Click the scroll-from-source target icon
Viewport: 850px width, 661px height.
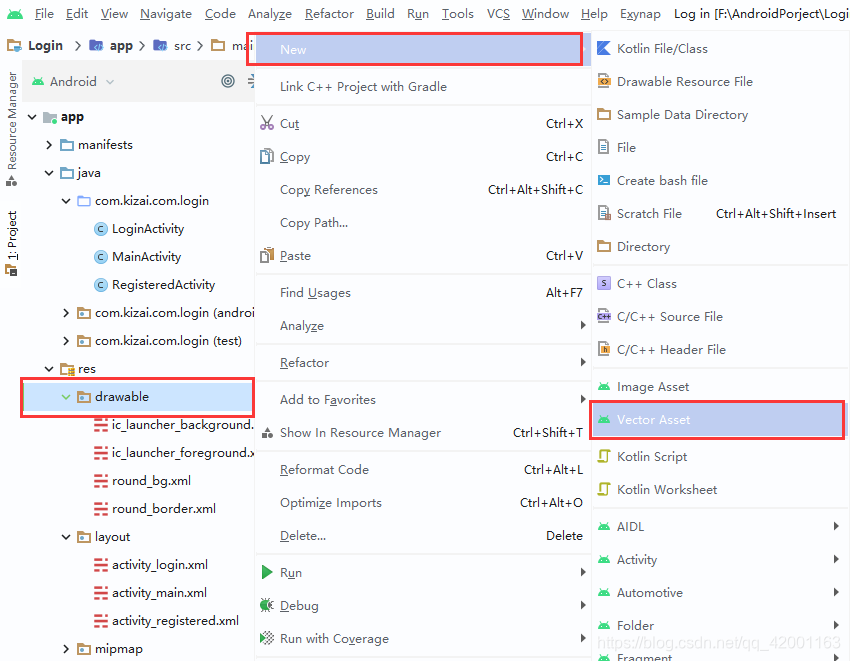(228, 81)
